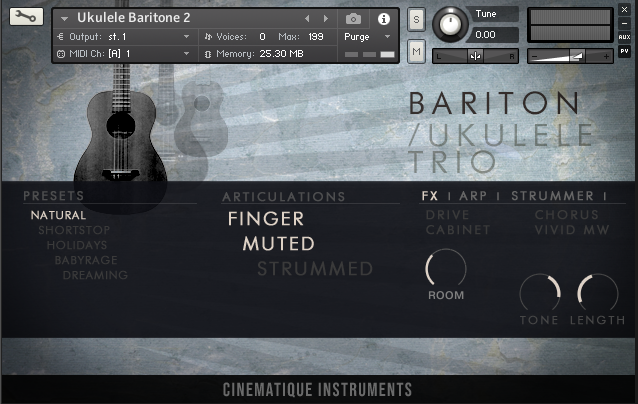Close the instrument with X button

pos(624,9)
